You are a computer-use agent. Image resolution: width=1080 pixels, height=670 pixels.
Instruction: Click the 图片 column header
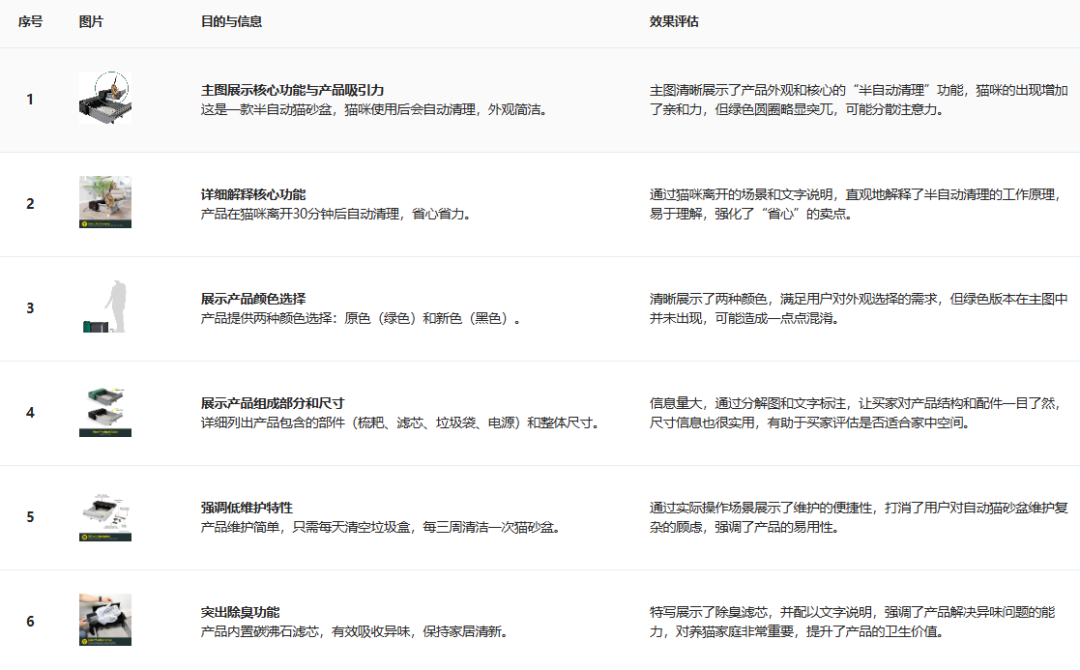coord(91,21)
